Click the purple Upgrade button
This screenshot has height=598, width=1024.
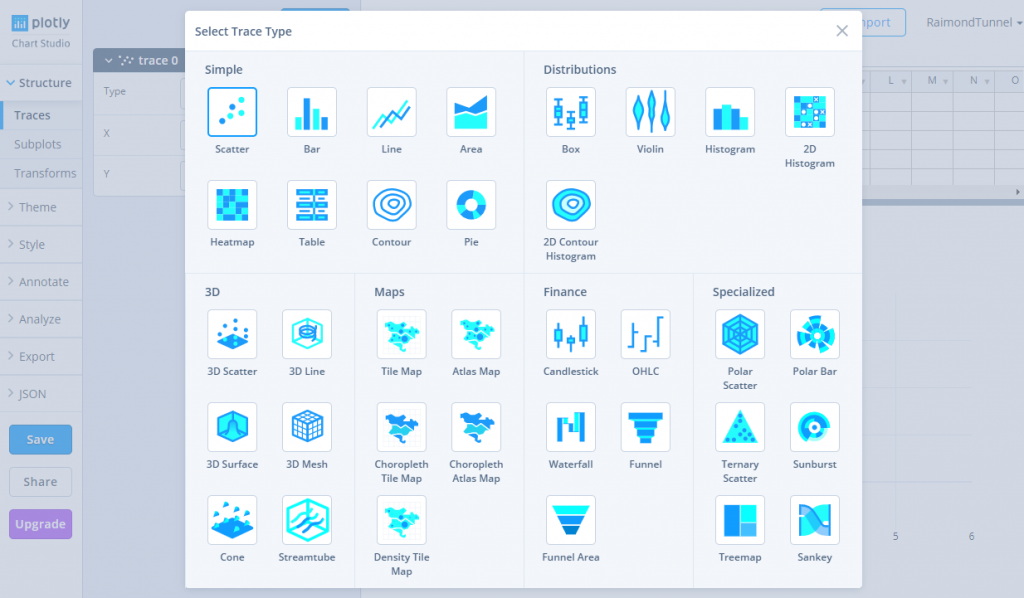[40, 524]
